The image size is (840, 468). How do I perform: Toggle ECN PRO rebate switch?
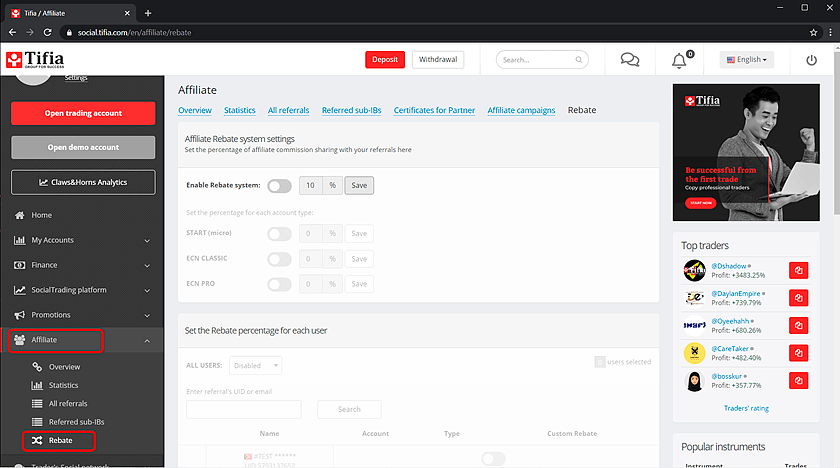[279, 284]
